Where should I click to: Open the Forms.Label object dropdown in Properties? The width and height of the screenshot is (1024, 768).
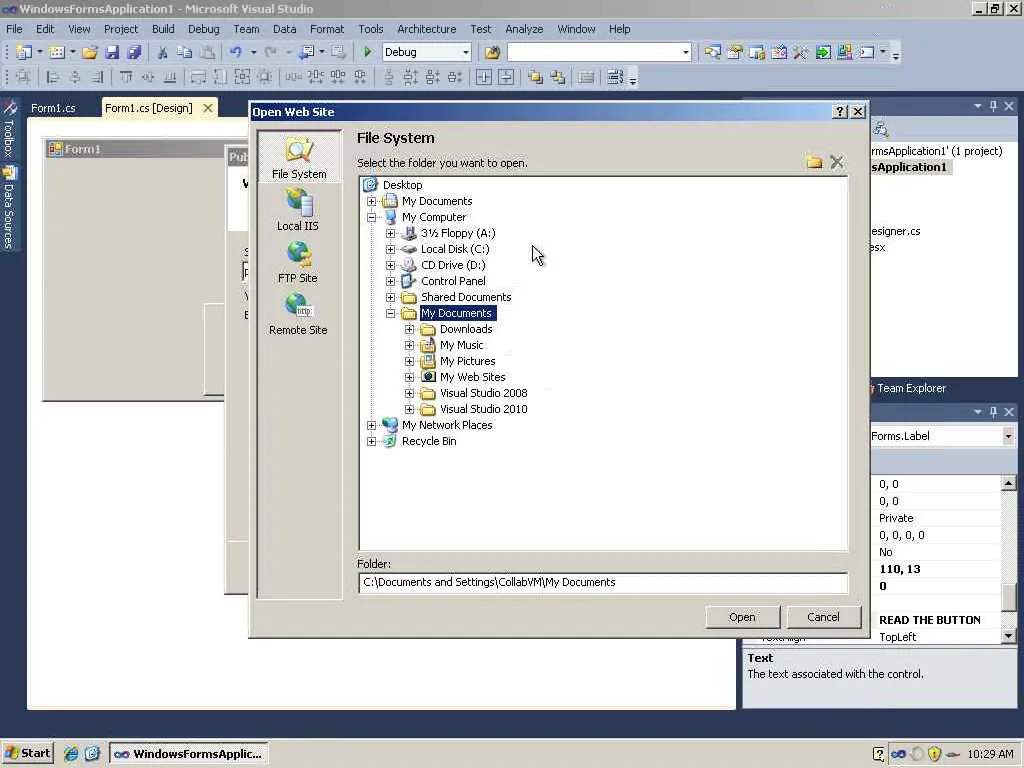pos(1008,436)
